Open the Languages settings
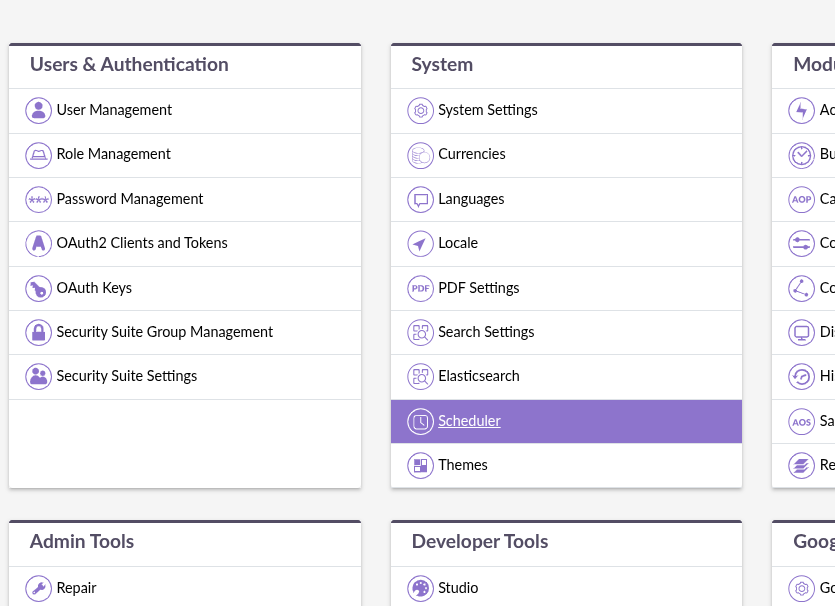Viewport: 835px width, 606px height. [x=471, y=199]
